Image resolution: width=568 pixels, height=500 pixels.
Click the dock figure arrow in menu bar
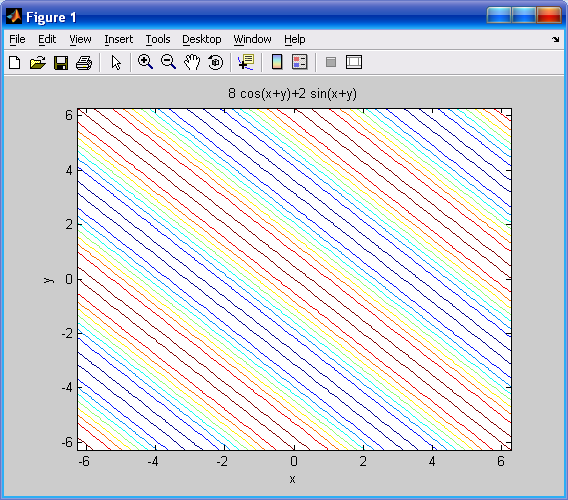point(555,39)
